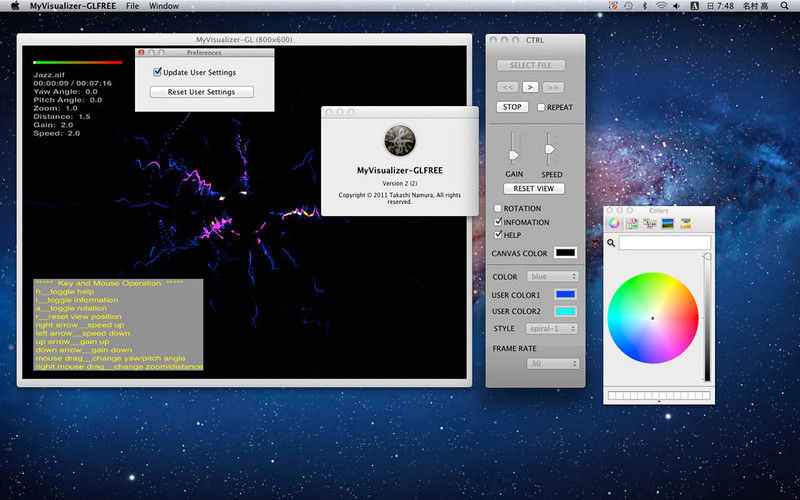Image resolution: width=800 pixels, height=500 pixels.
Task: Open the USER COLOR1 blue swatch
Action: pyautogui.click(x=565, y=294)
